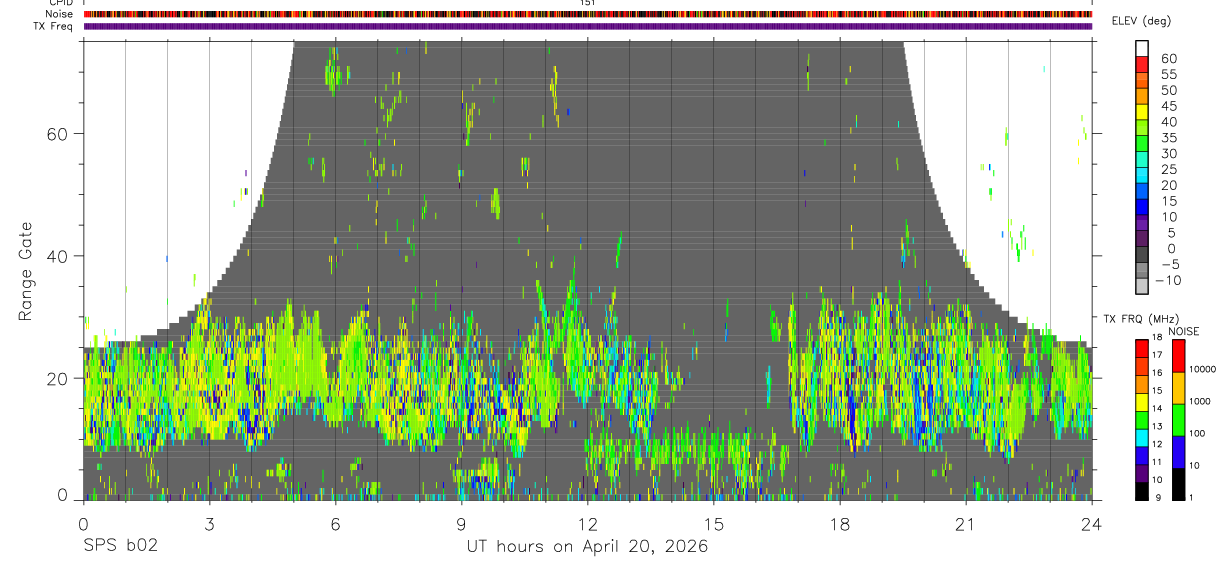Select the cyan swatch in TX FRQ legend
The height and width of the screenshot is (567, 1228).
click(x=1142, y=440)
